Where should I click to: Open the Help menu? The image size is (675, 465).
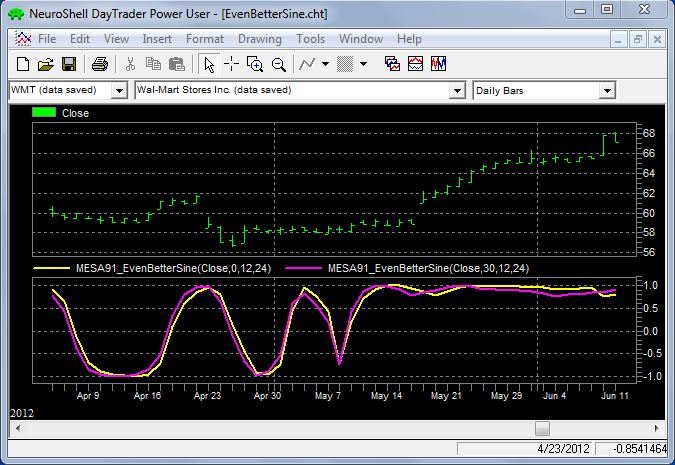pos(409,39)
